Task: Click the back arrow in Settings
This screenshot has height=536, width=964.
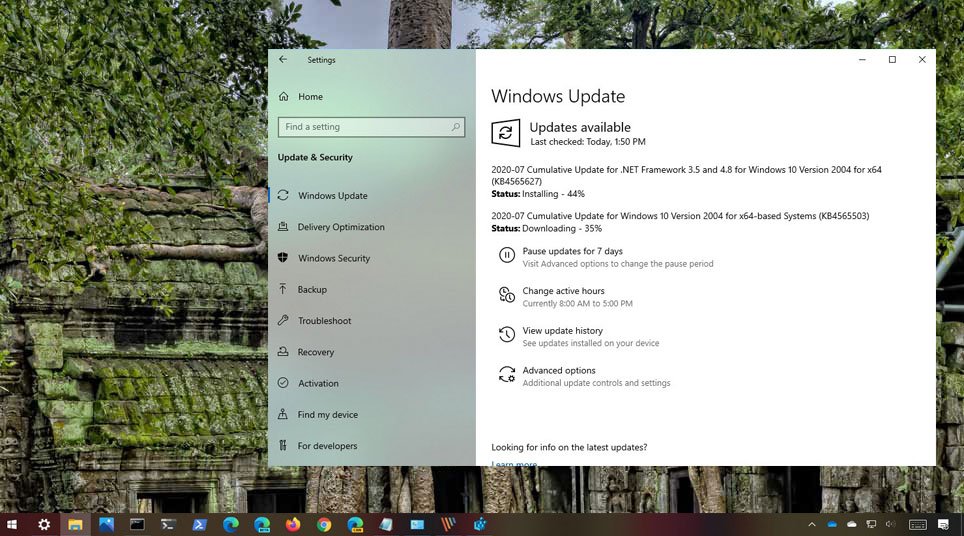Action: coord(283,60)
